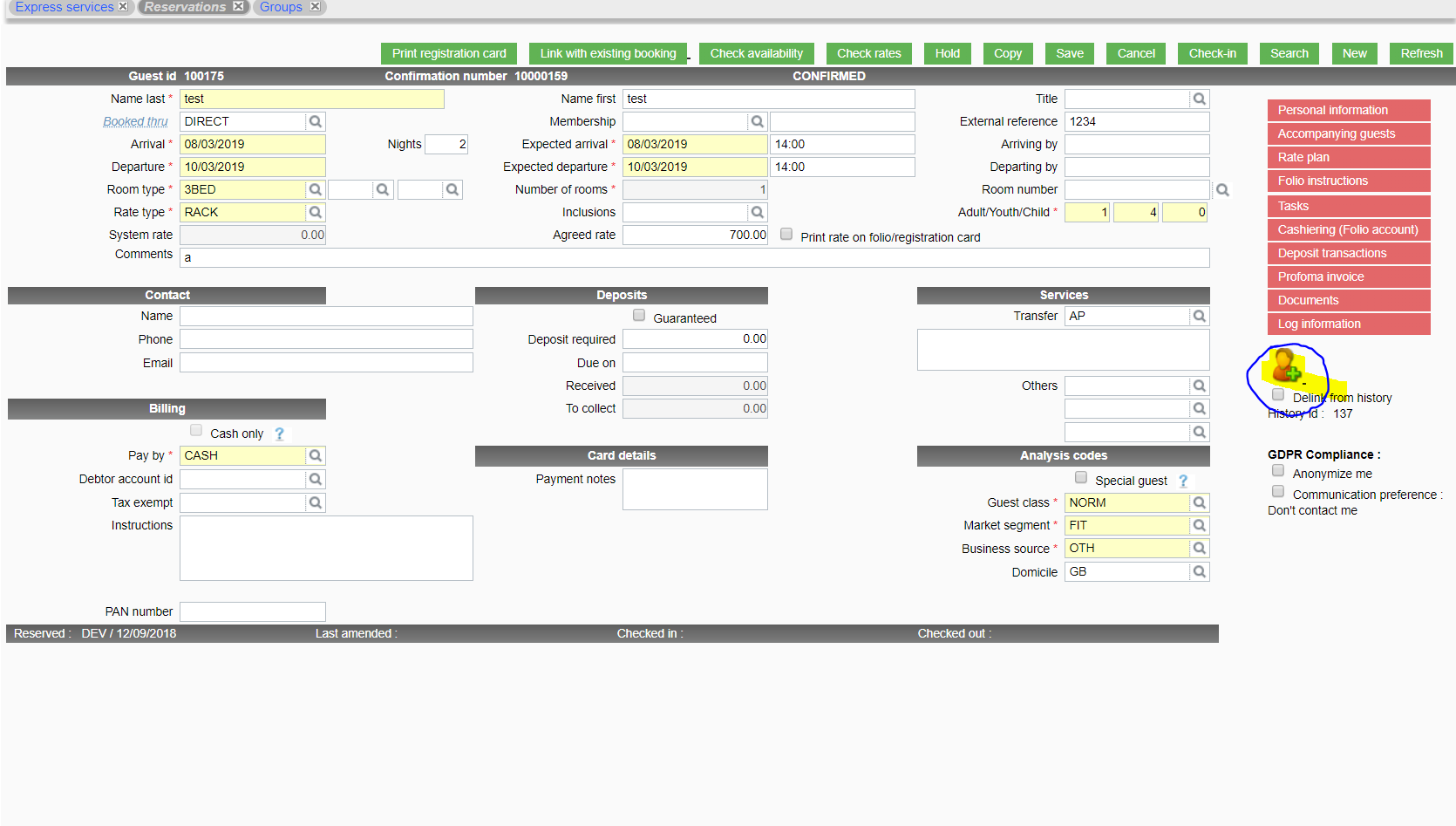
Task: Open Inclusions lookup magnifier
Action: tap(758, 212)
